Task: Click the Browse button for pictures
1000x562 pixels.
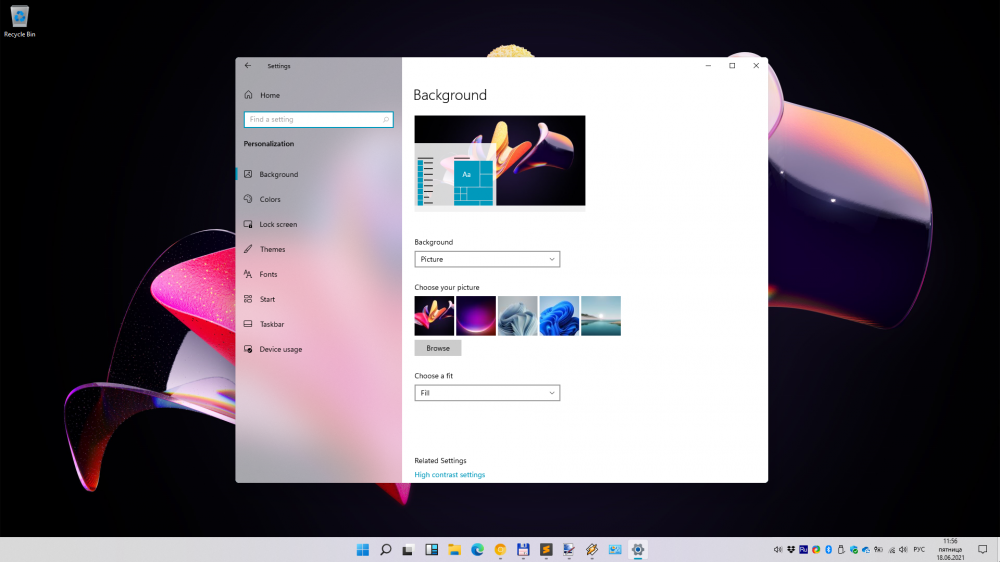Action: 438,348
